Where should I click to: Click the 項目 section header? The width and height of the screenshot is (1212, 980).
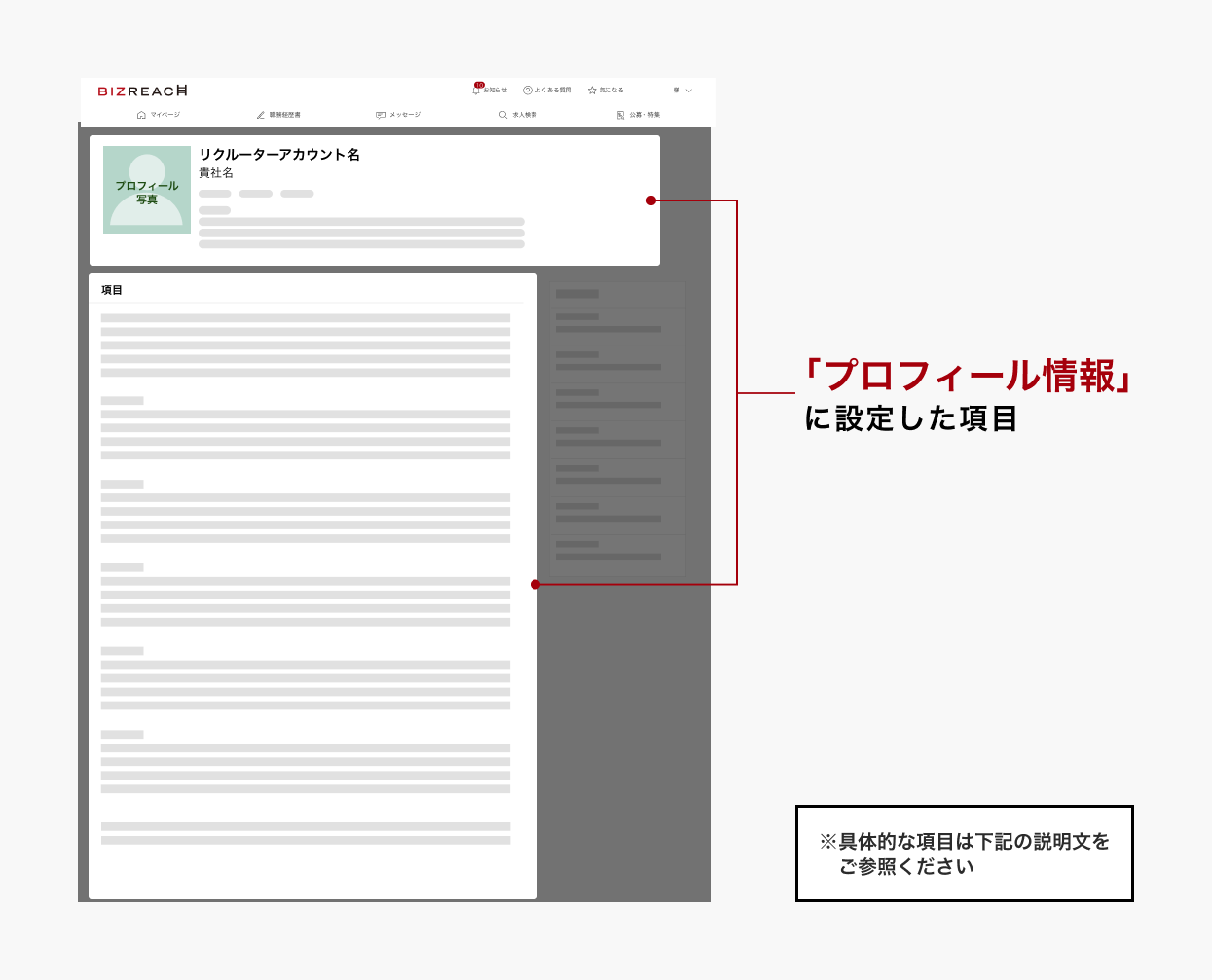click(x=112, y=290)
